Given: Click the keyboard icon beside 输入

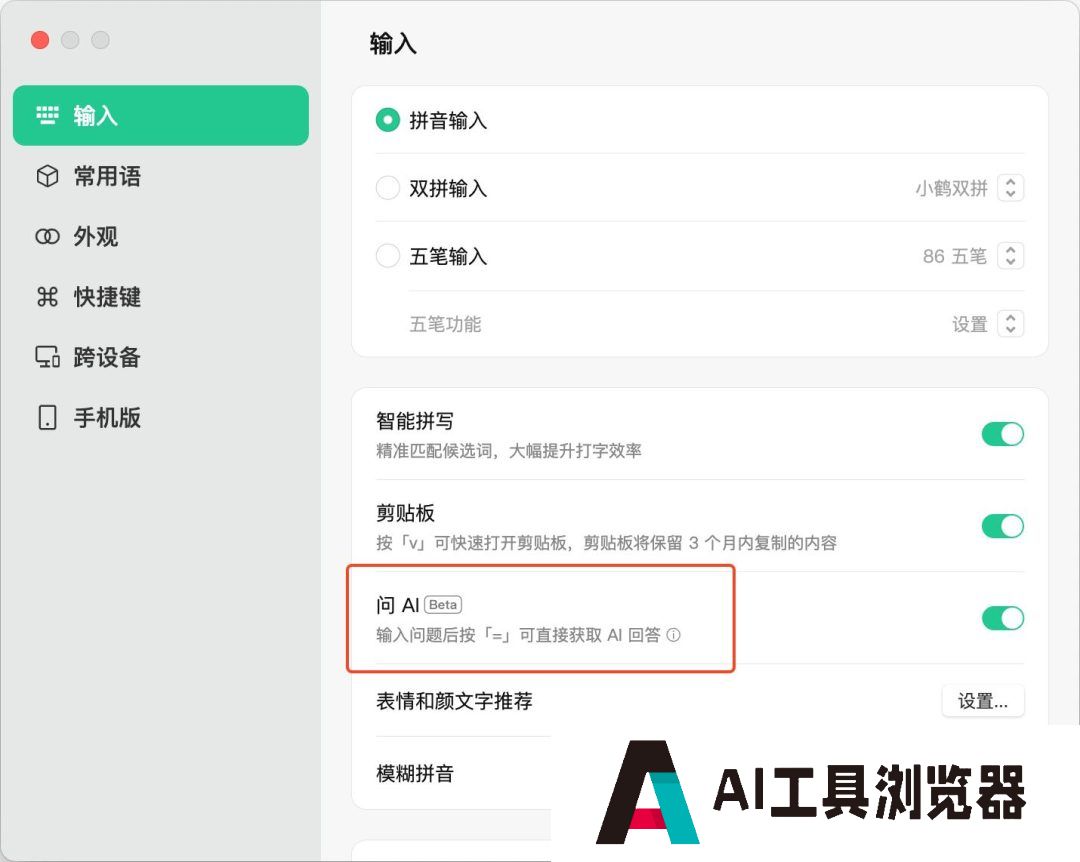Looking at the screenshot, I should 47,115.
